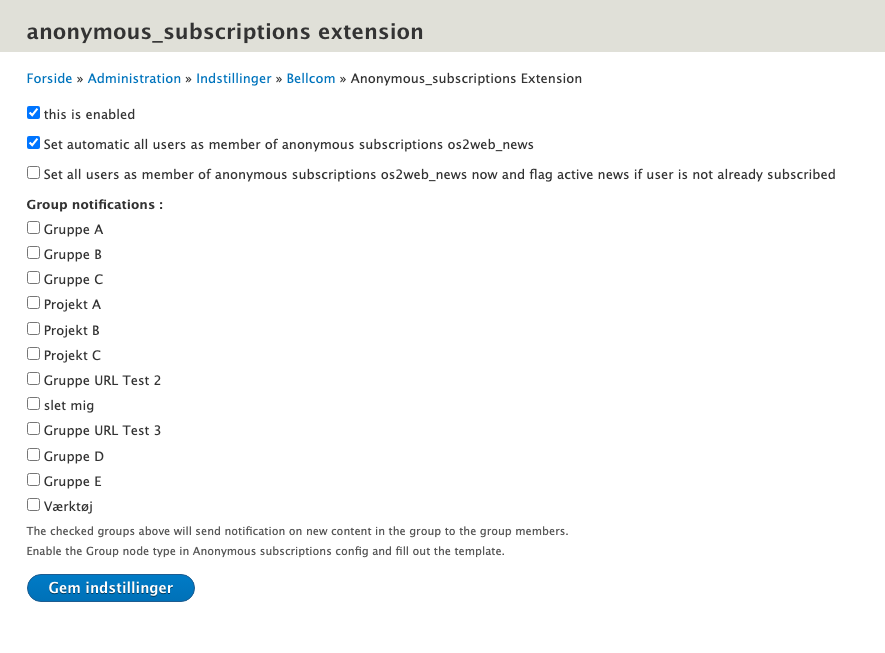The image size is (885, 653).
Task: Uncheck automatic all users as member option
Action: [33, 142]
